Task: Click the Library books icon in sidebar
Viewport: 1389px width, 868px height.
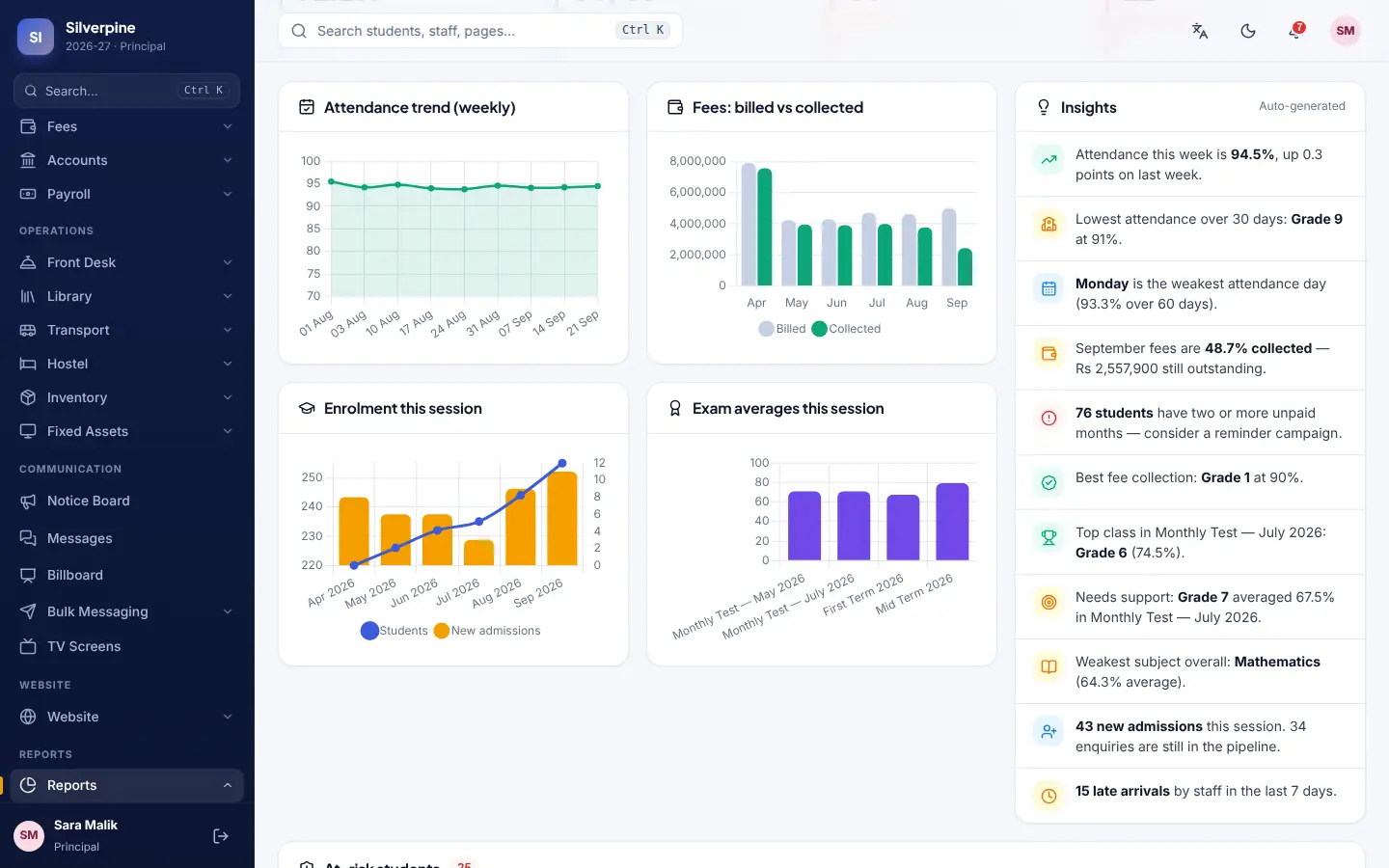Action: click(28, 296)
